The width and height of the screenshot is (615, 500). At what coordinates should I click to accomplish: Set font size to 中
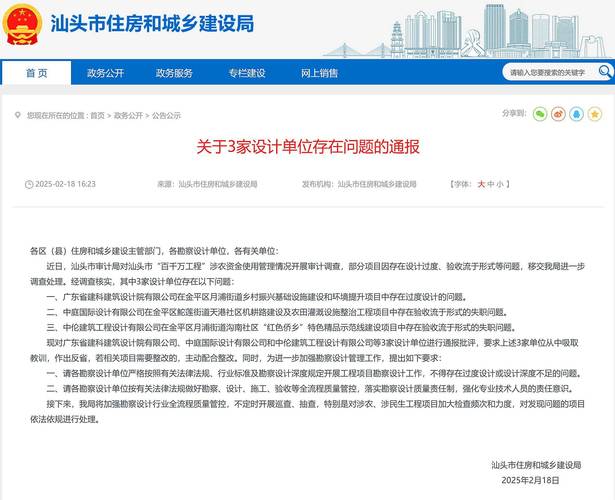(x=491, y=184)
